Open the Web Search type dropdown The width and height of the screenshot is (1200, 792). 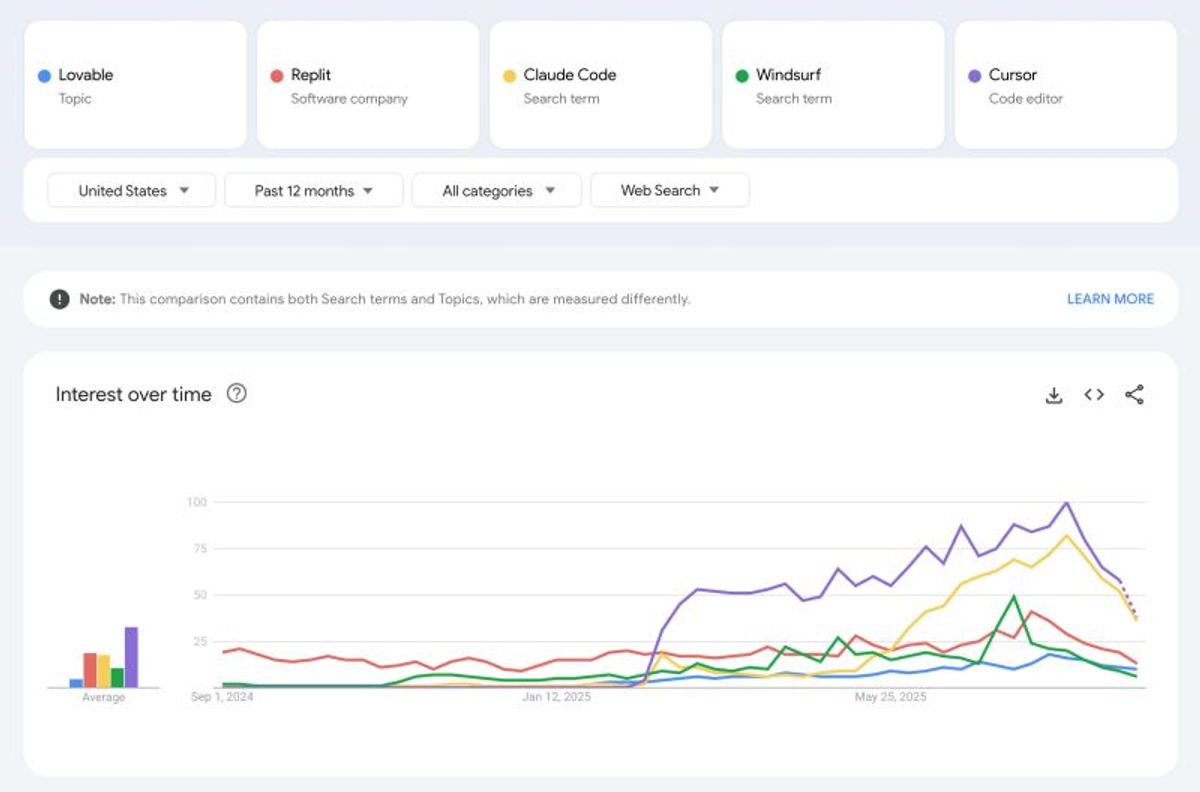(x=670, y=190)
